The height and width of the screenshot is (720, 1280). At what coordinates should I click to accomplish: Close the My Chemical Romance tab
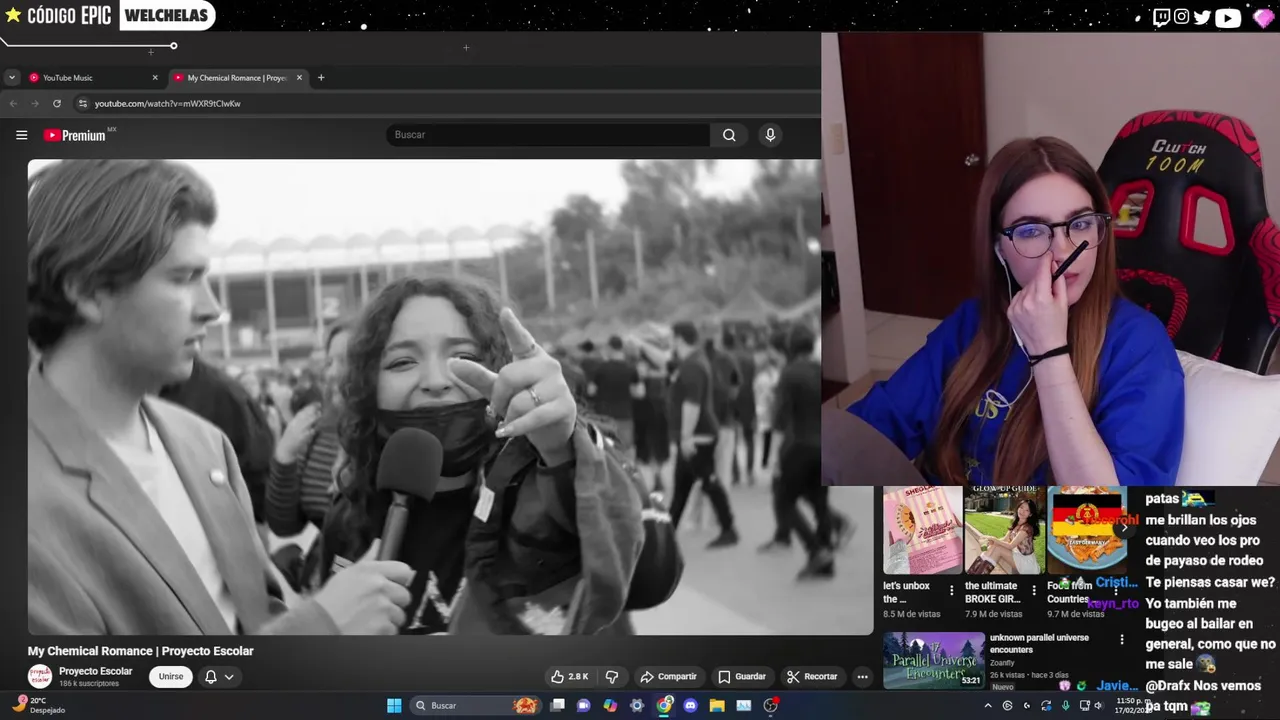[299, 78]
